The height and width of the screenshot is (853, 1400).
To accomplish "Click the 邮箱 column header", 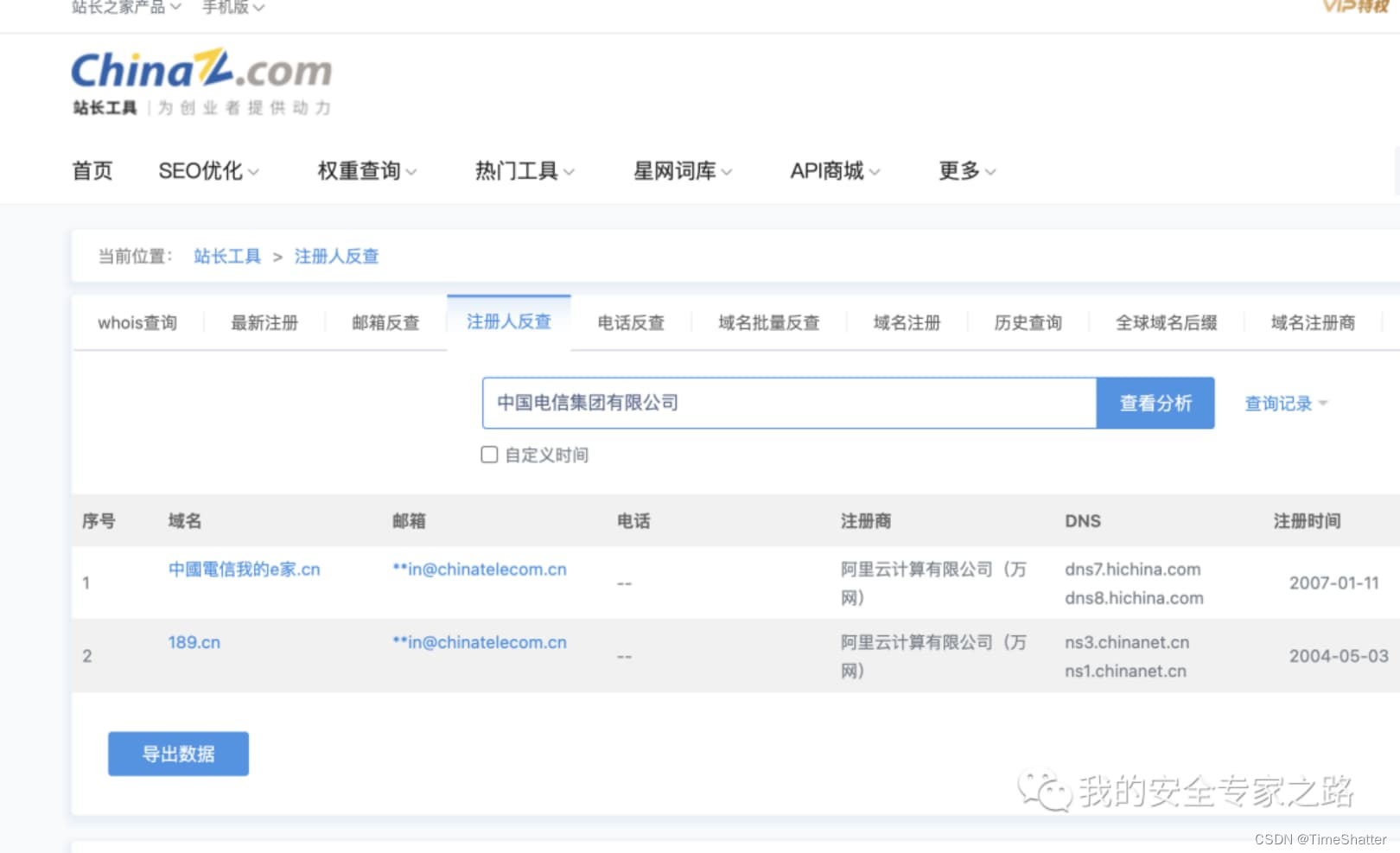I will [x=409, y=521].
